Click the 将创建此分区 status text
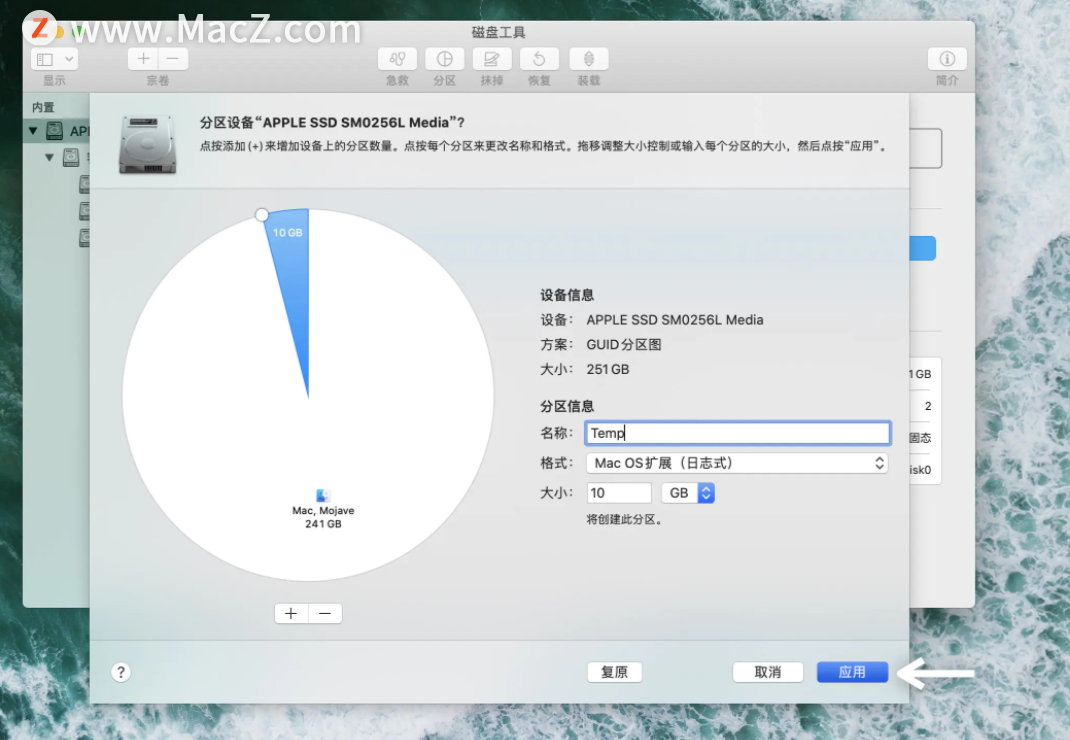 click(624, 520)
